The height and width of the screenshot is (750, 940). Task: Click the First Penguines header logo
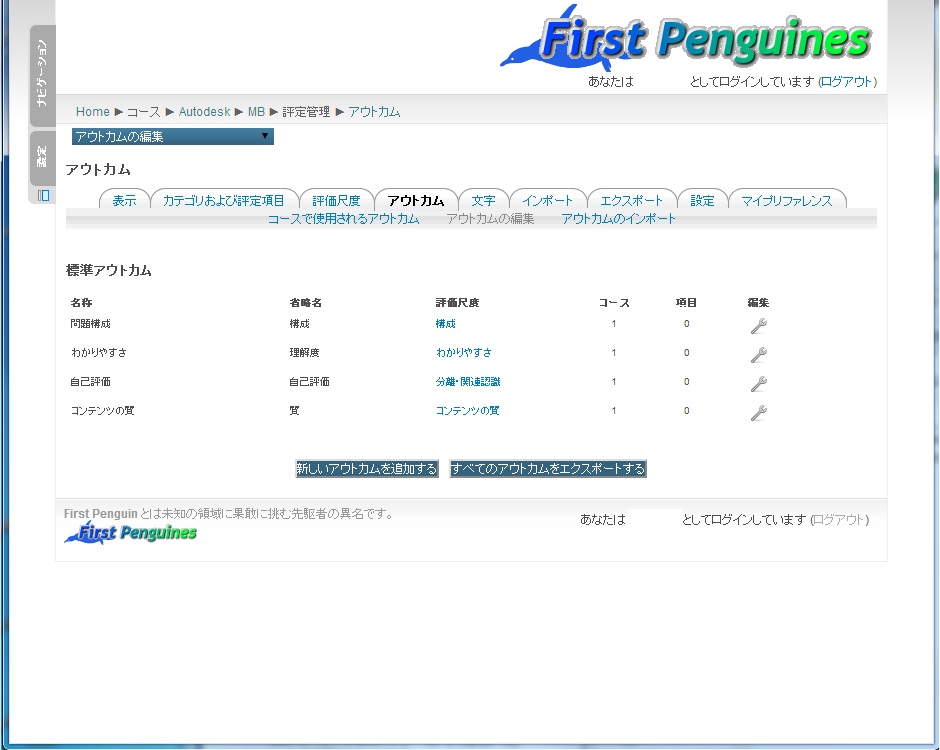[686, 39]
